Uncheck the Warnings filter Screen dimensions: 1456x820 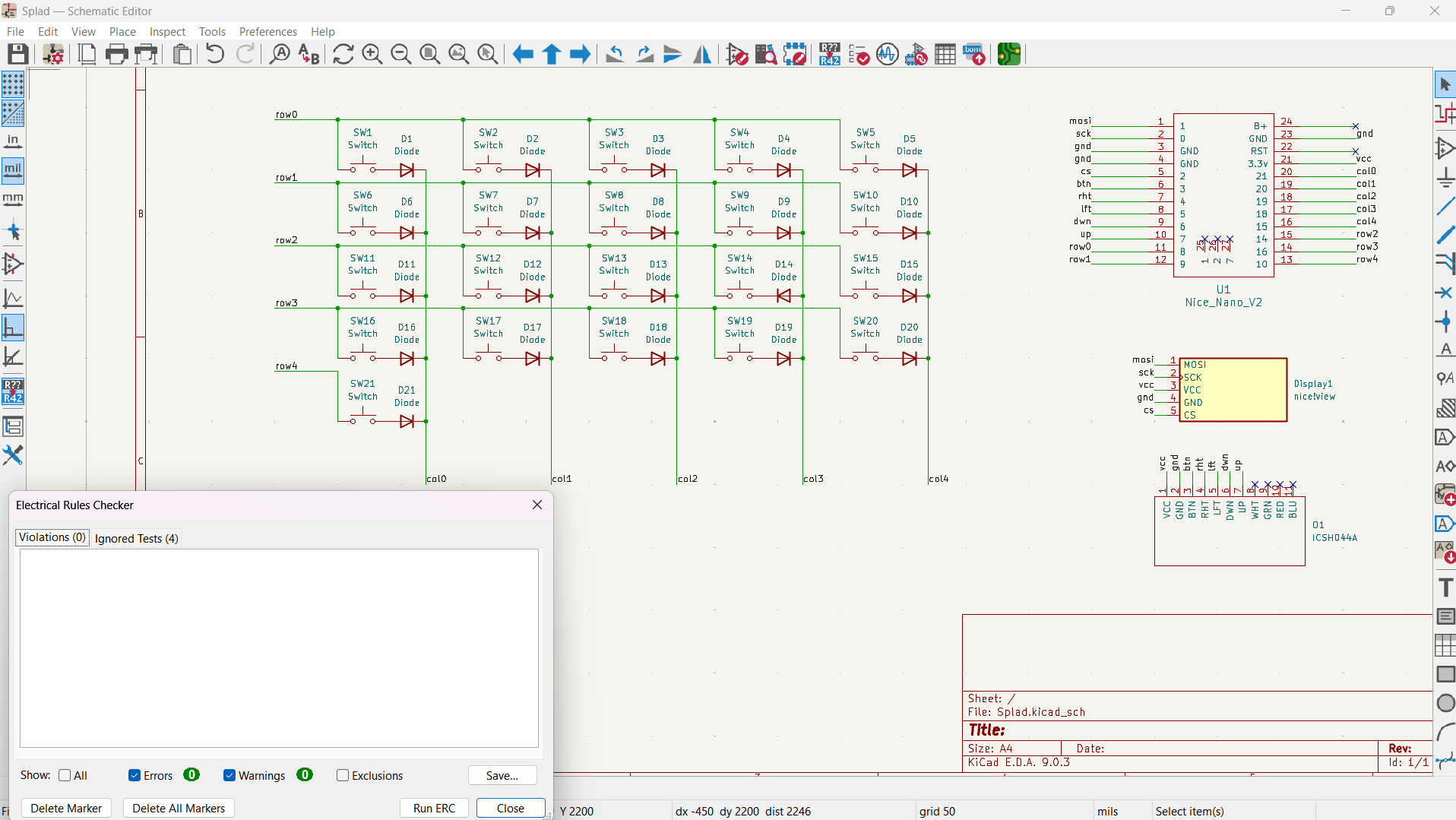229,775
